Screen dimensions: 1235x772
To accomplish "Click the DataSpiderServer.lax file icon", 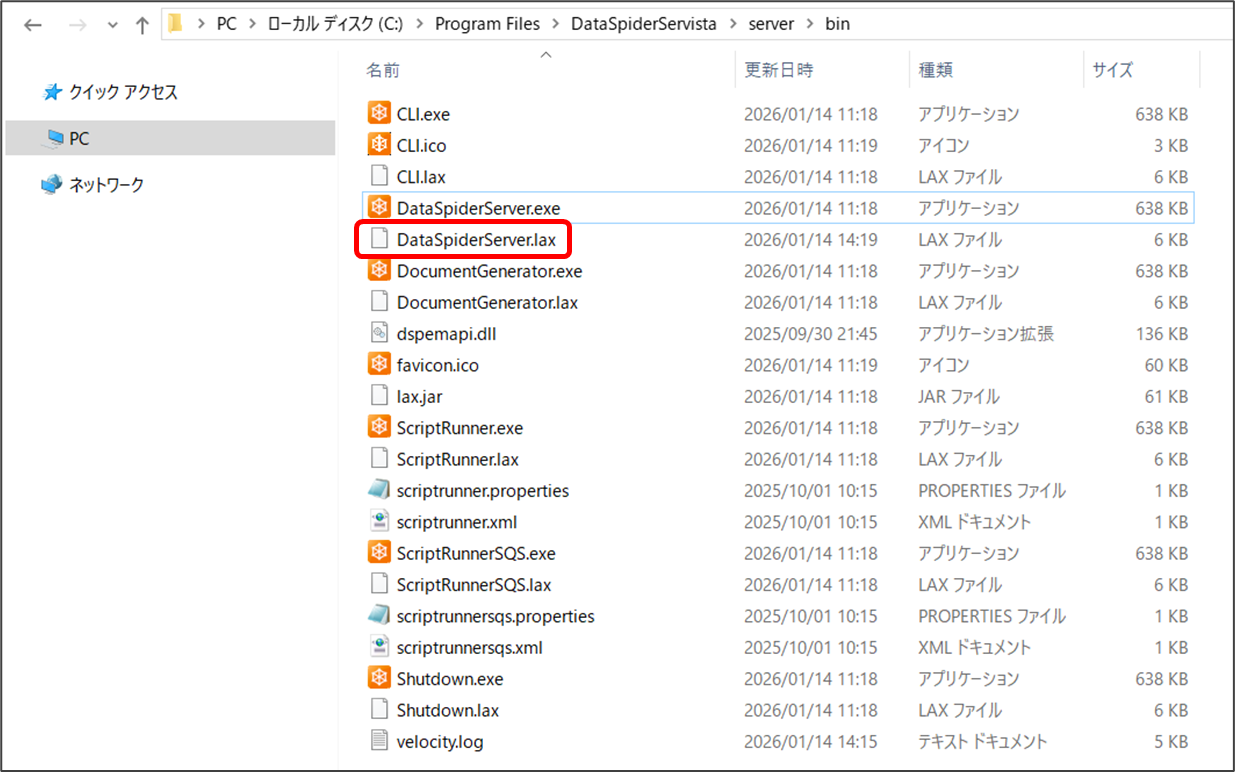I will (x=379, y=239).
